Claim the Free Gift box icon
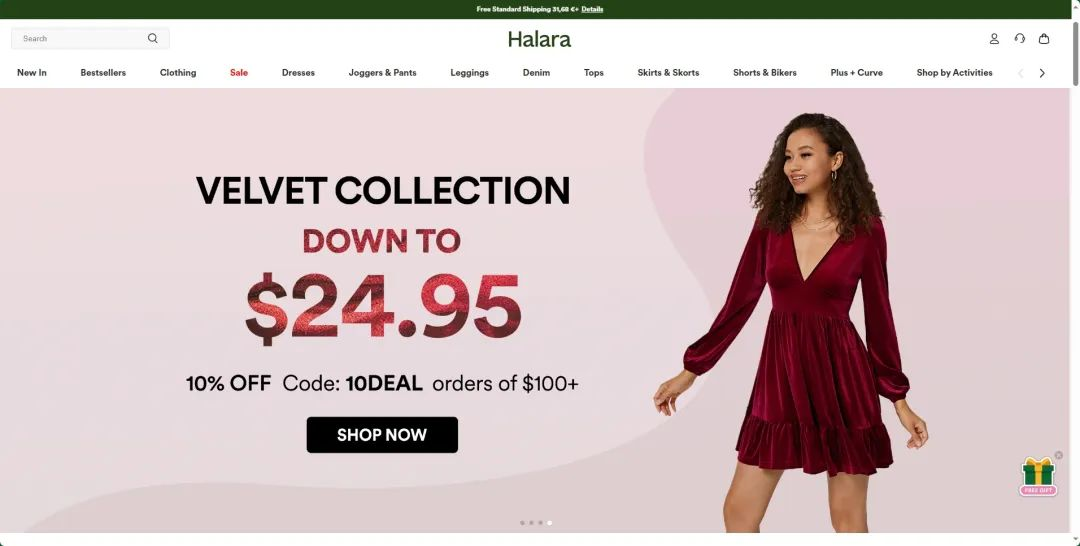Screen dimensions: 1080x546 click(1038, 476)
